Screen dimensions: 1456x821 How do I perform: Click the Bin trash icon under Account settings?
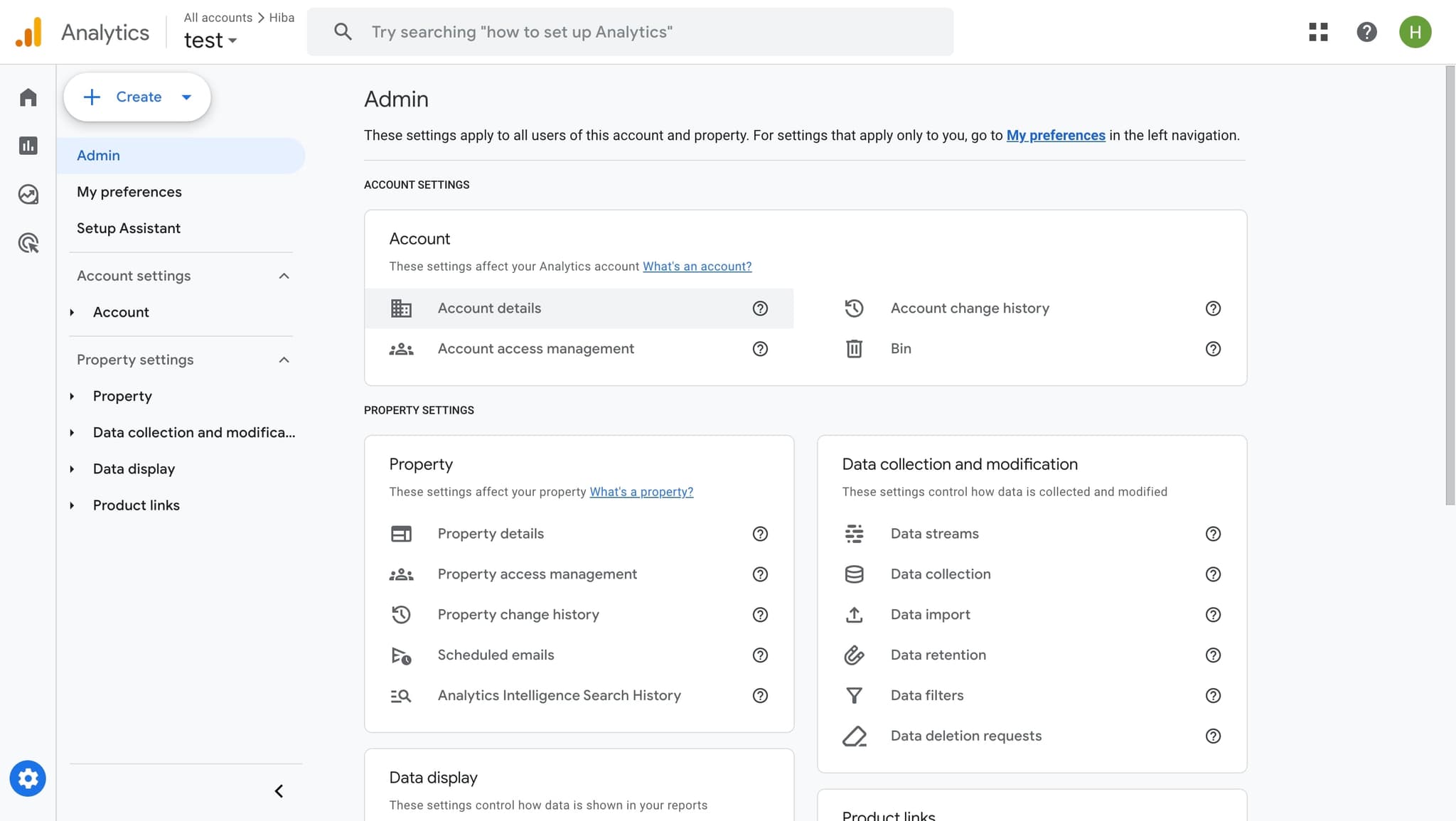tap(854, 348)
